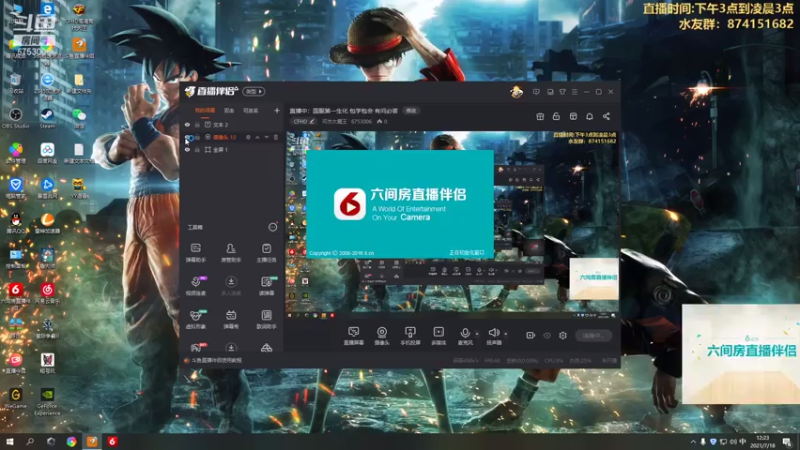Click the Windows Start button
The height and width of the screenshot is (450, 800).
9,441
